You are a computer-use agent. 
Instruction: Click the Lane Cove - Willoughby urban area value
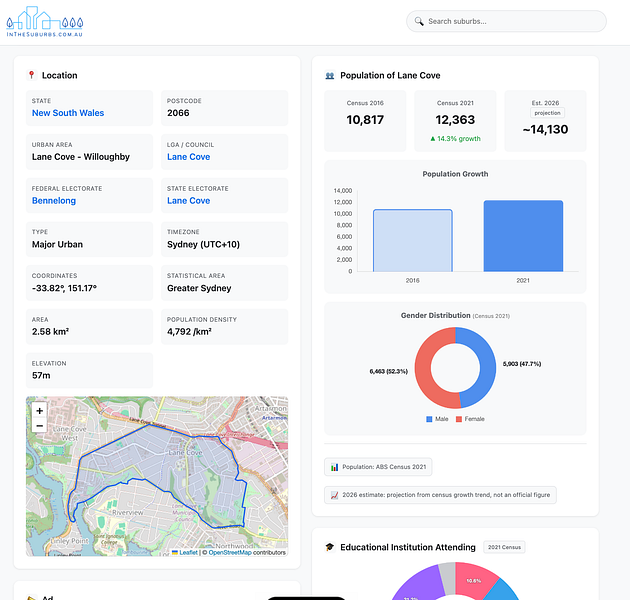(x=81, y=157)
